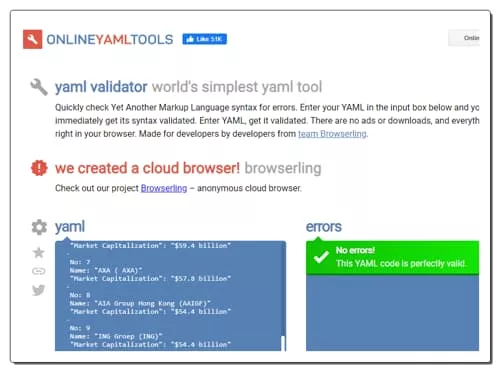The width and height of the screenshot is (500, 372).
Task: Click the 'No errors!' green message
Action: pos(392,257)
